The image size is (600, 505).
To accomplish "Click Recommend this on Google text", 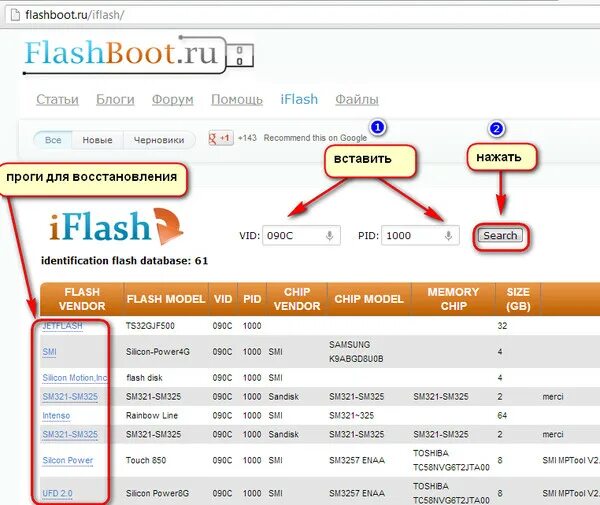I will pos(315,138).
